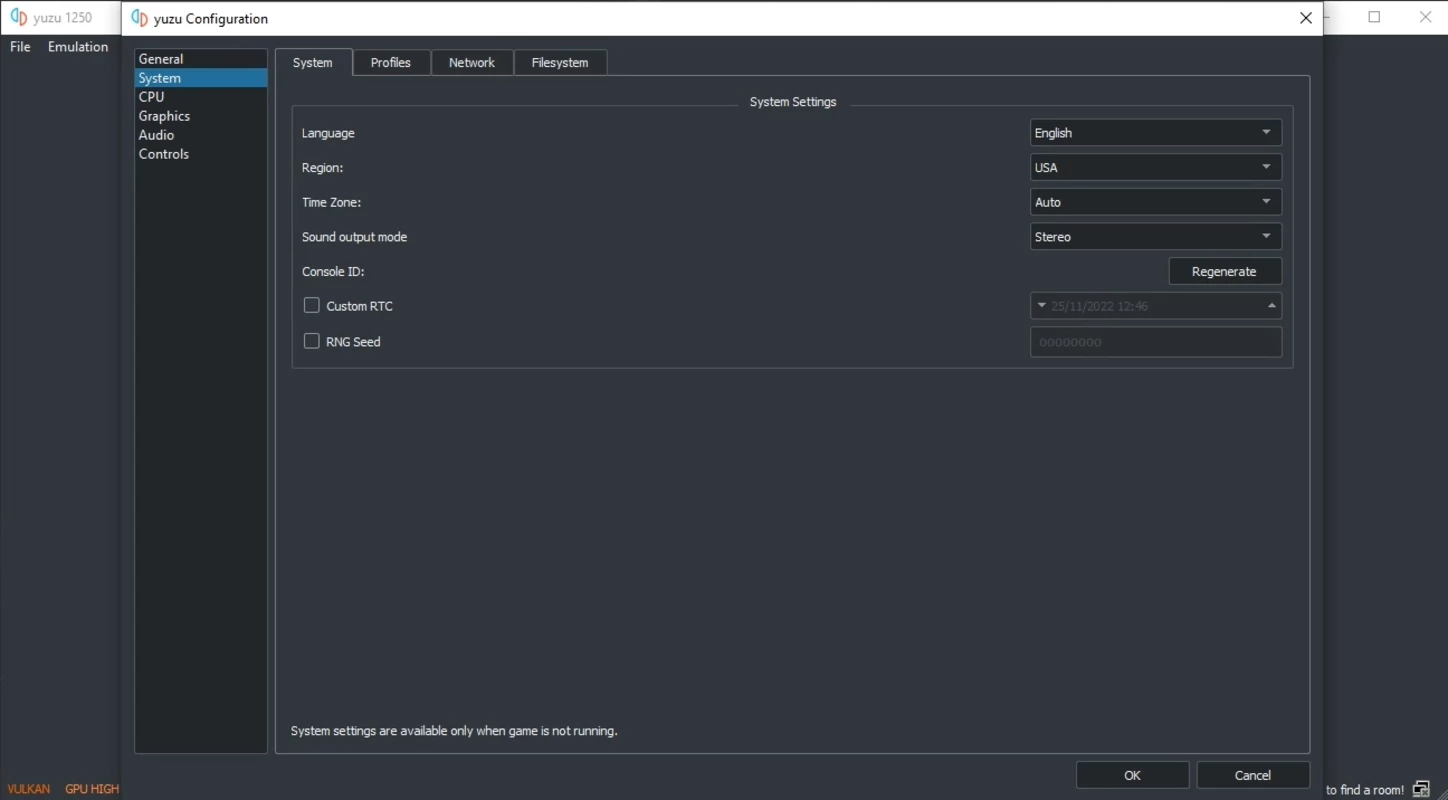The height and width of the screenshot is (800, 1448).
Task: Click the Custom RTC date down arrow
Action: pyautogui.click(x=1041, y=306)
